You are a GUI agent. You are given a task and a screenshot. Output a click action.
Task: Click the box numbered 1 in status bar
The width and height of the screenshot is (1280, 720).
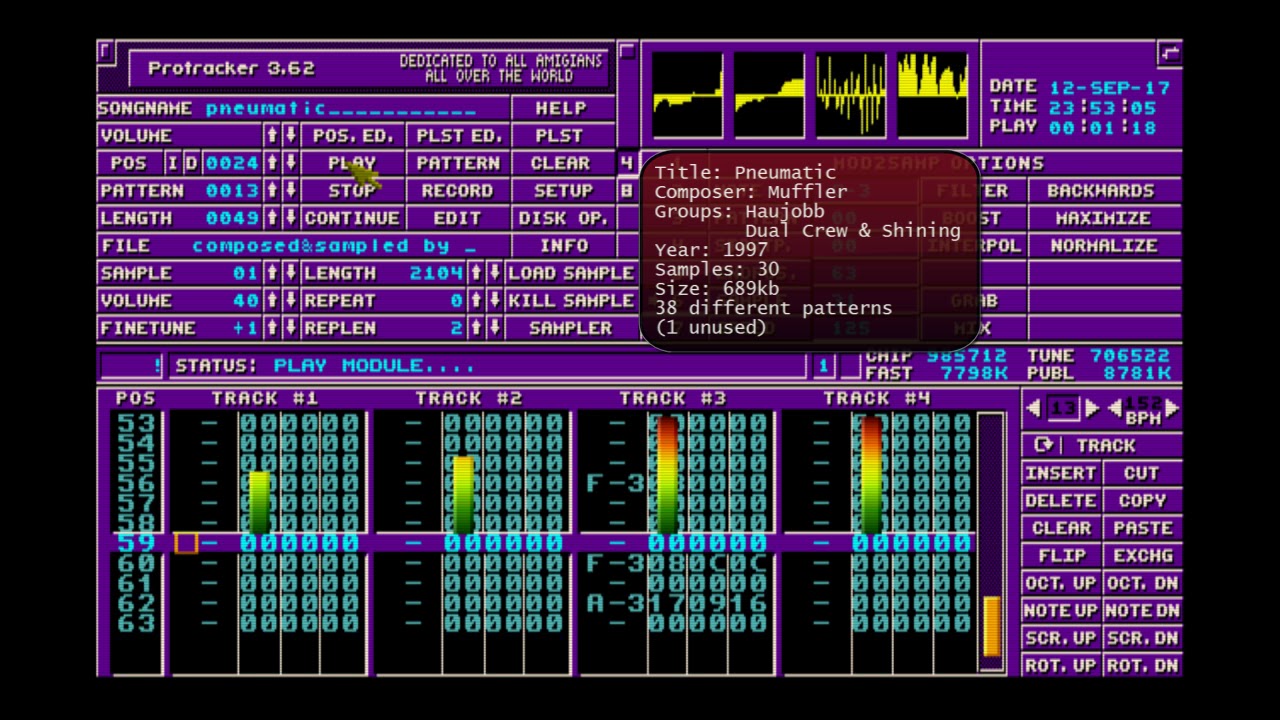click(823, 366)
